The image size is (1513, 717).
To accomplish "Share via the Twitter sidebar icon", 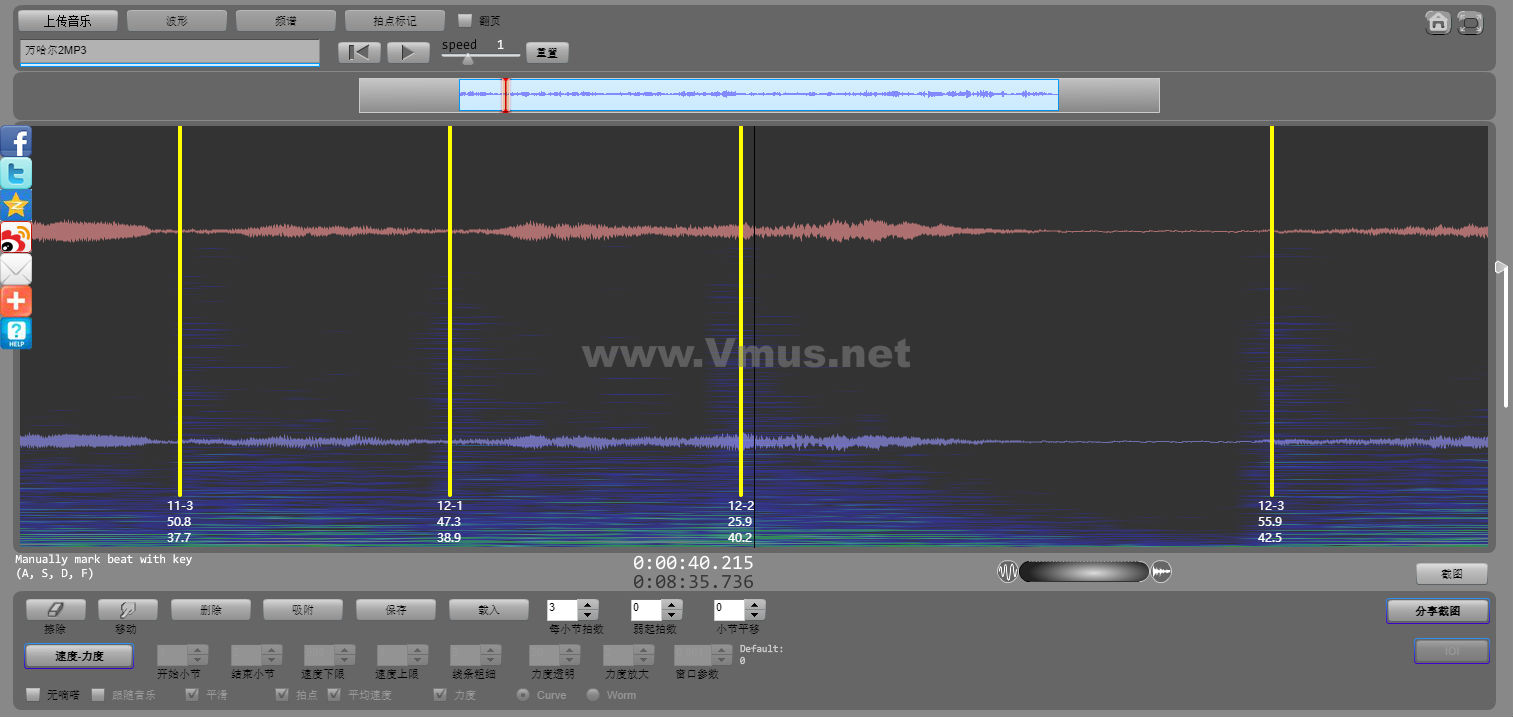I will click(16, 173).
